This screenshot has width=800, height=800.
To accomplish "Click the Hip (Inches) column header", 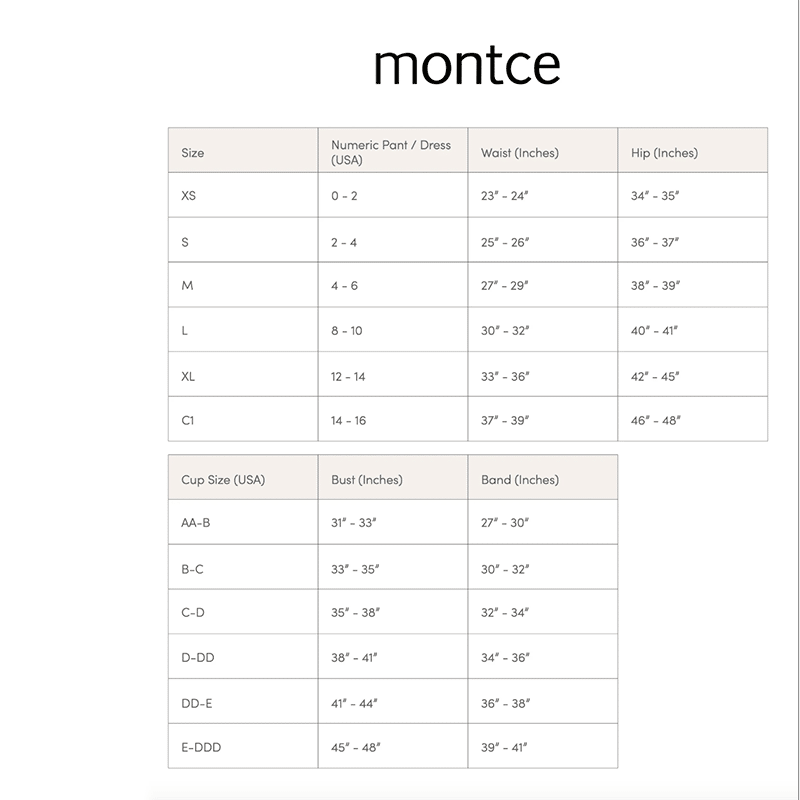I will coord(664,153).
